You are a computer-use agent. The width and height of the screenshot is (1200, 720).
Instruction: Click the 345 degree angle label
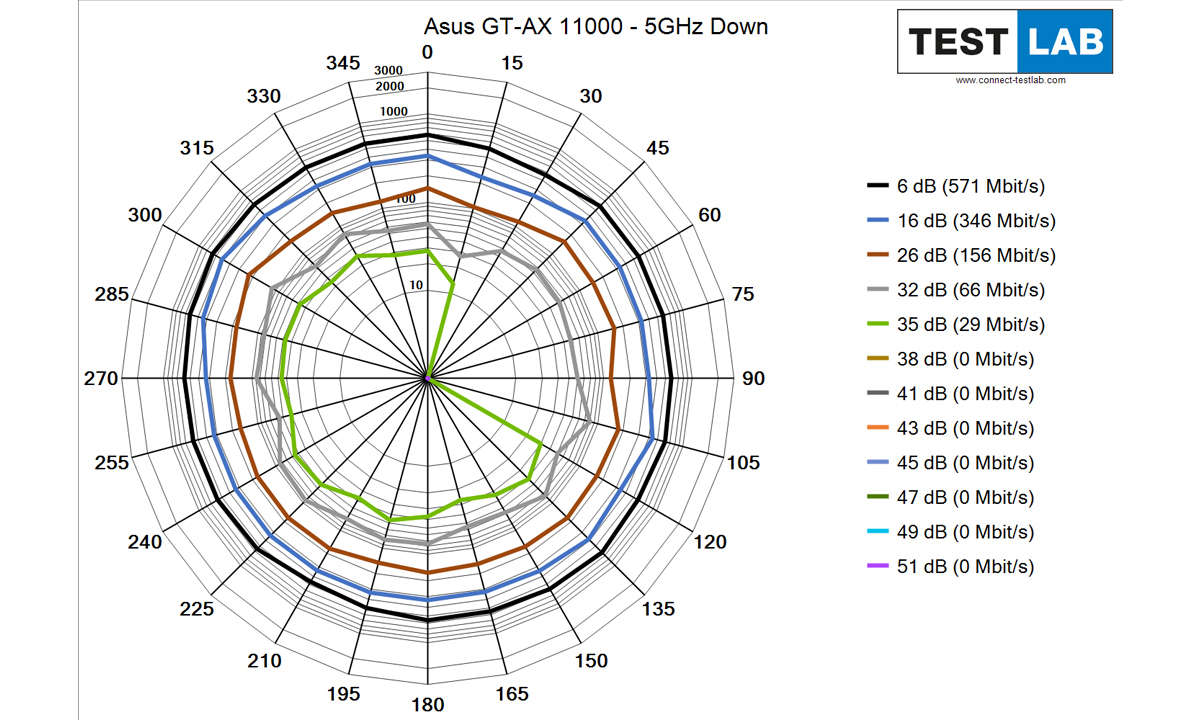343,62
